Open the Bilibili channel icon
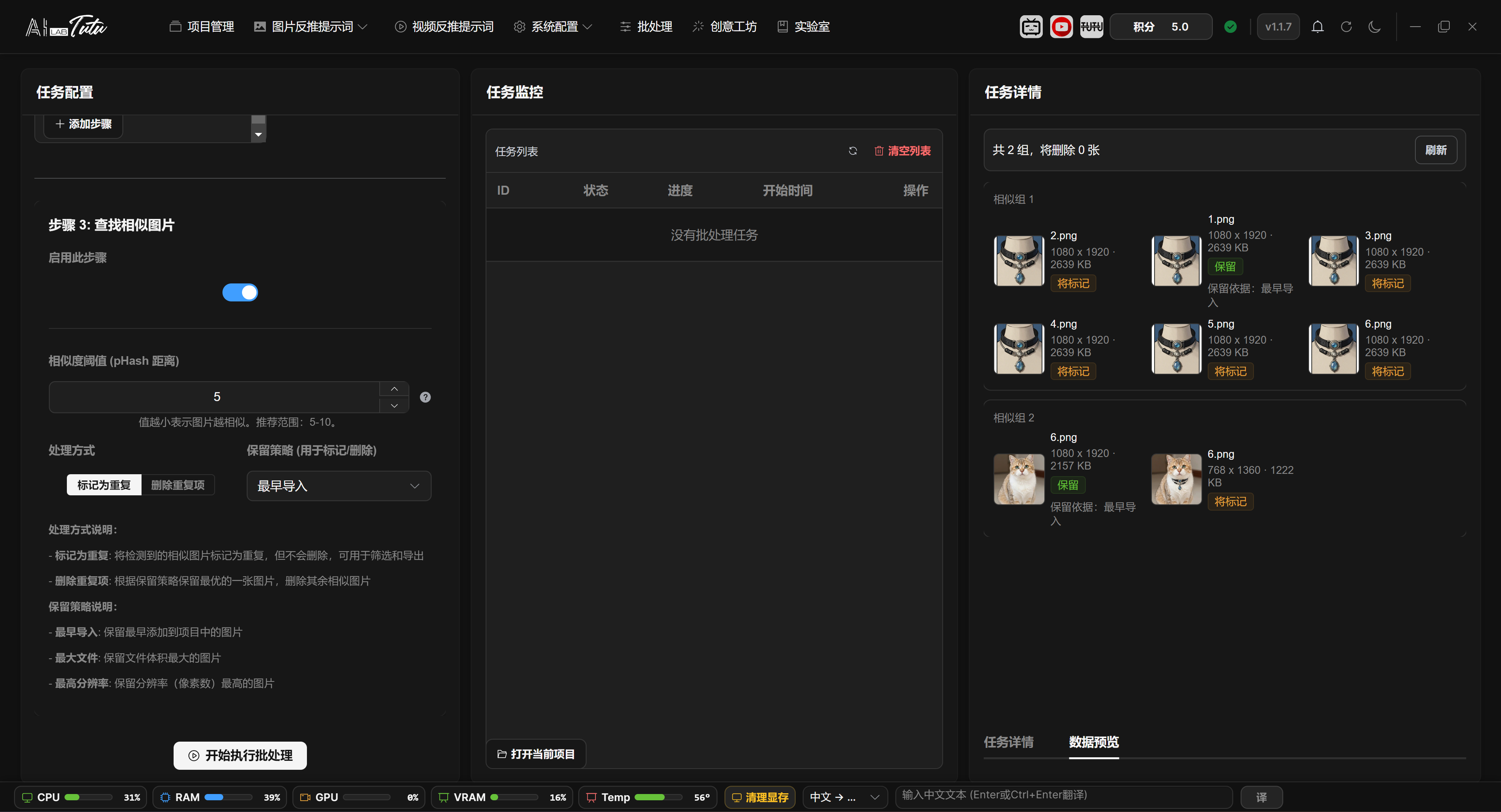This screenshot has height=812, width=1501. click(1031, 27)
